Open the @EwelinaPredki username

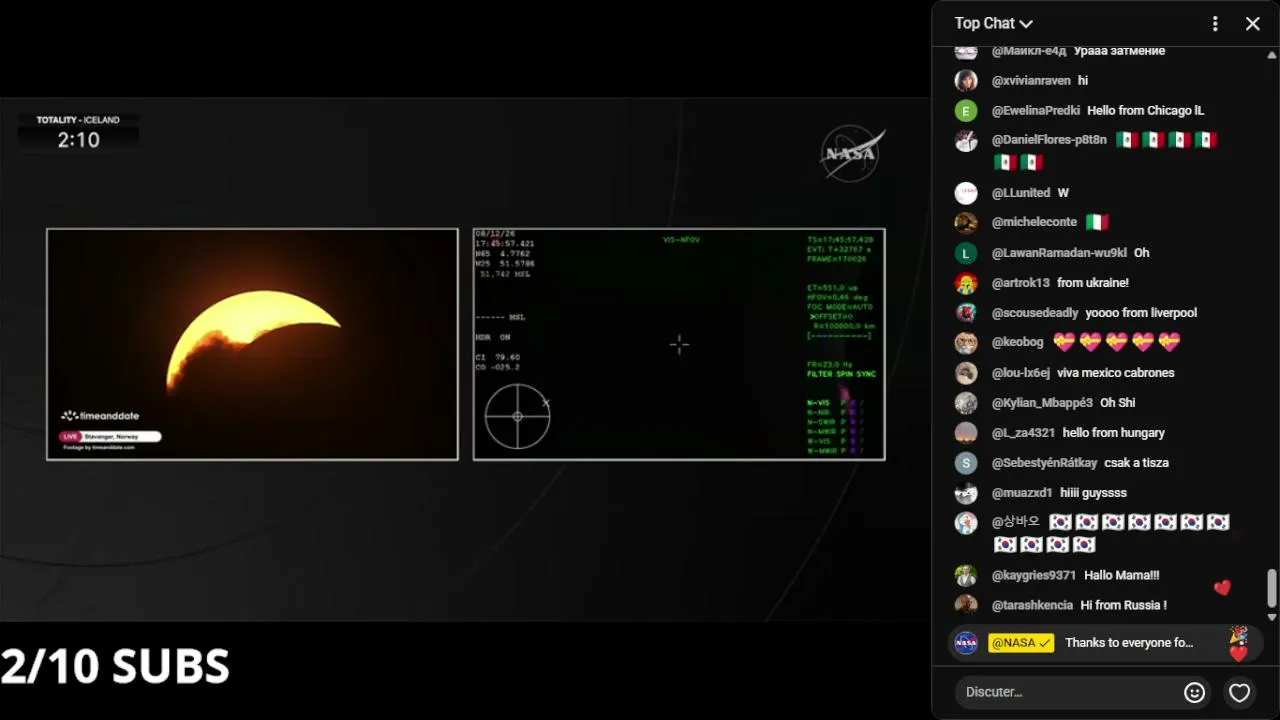click(1036, 111)
